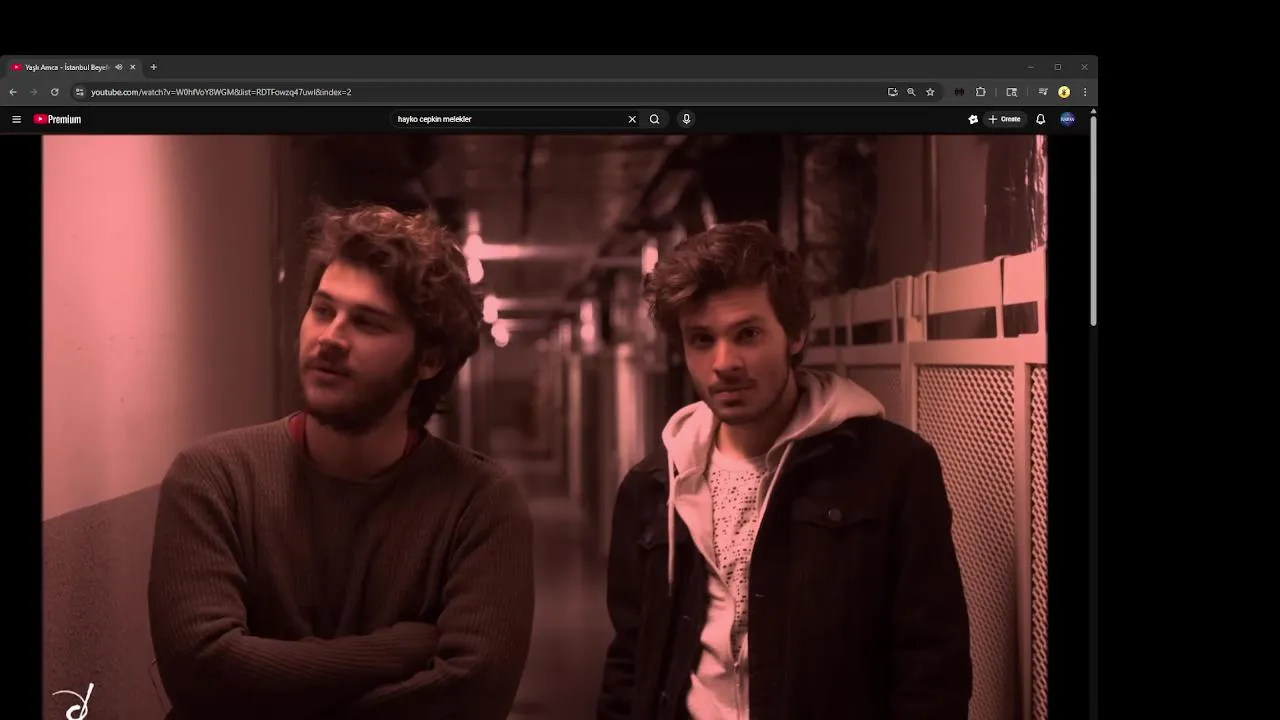
Task: Minimize the Chrome window
Action: [x=1031, y=67]
